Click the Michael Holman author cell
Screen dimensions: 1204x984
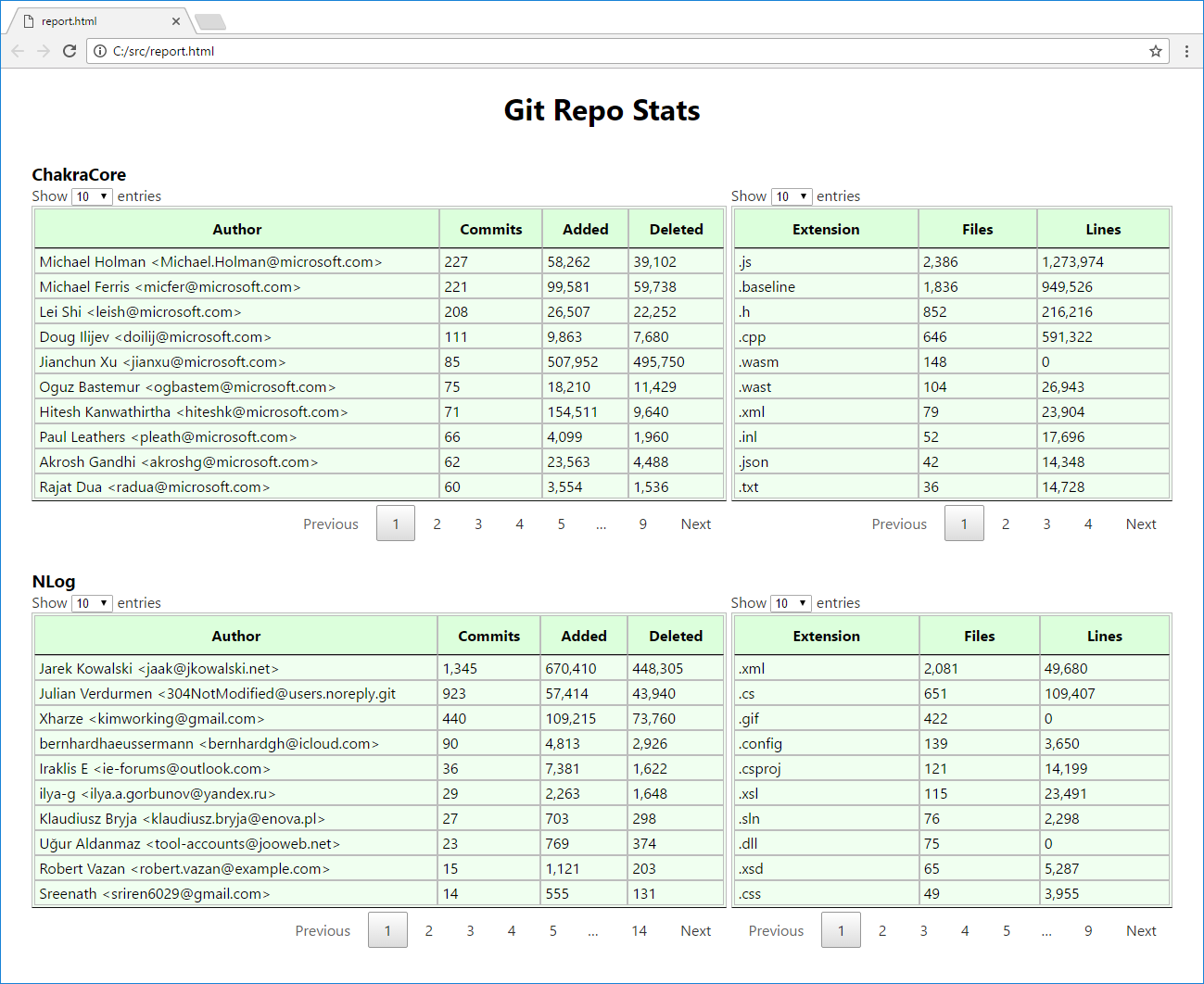pyautogui.click(x=237, y=261)
